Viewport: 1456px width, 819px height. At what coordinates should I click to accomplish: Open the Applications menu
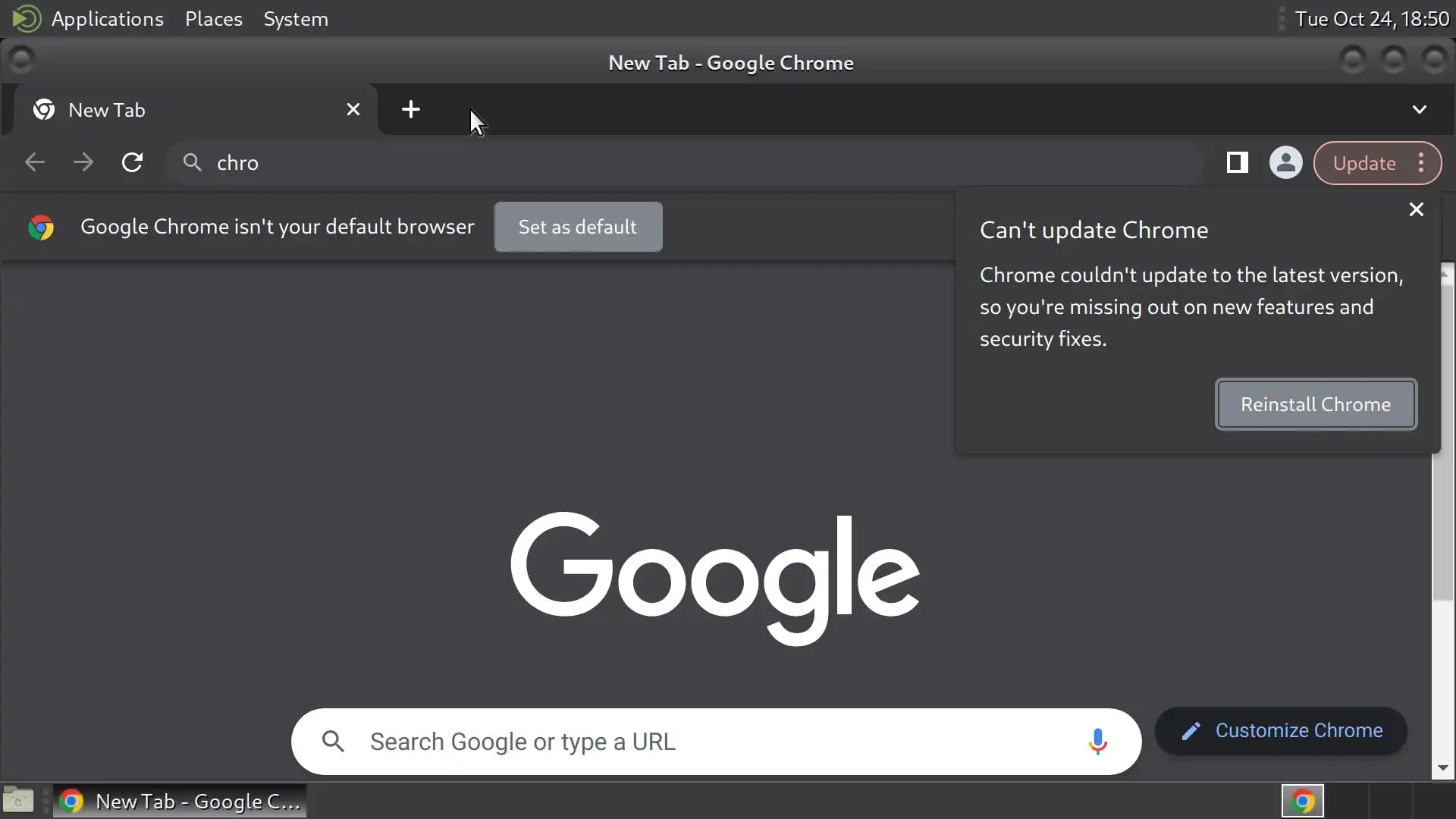pyautogui.click(x=107, y=19)
